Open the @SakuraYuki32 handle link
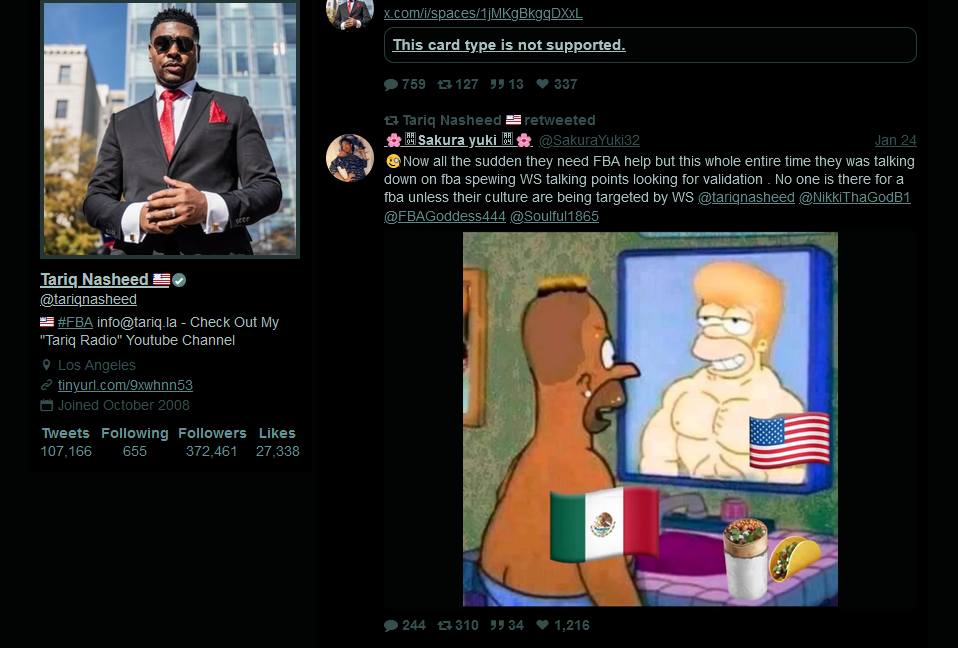This screenshot has width=958, height=648. [589, 140]
